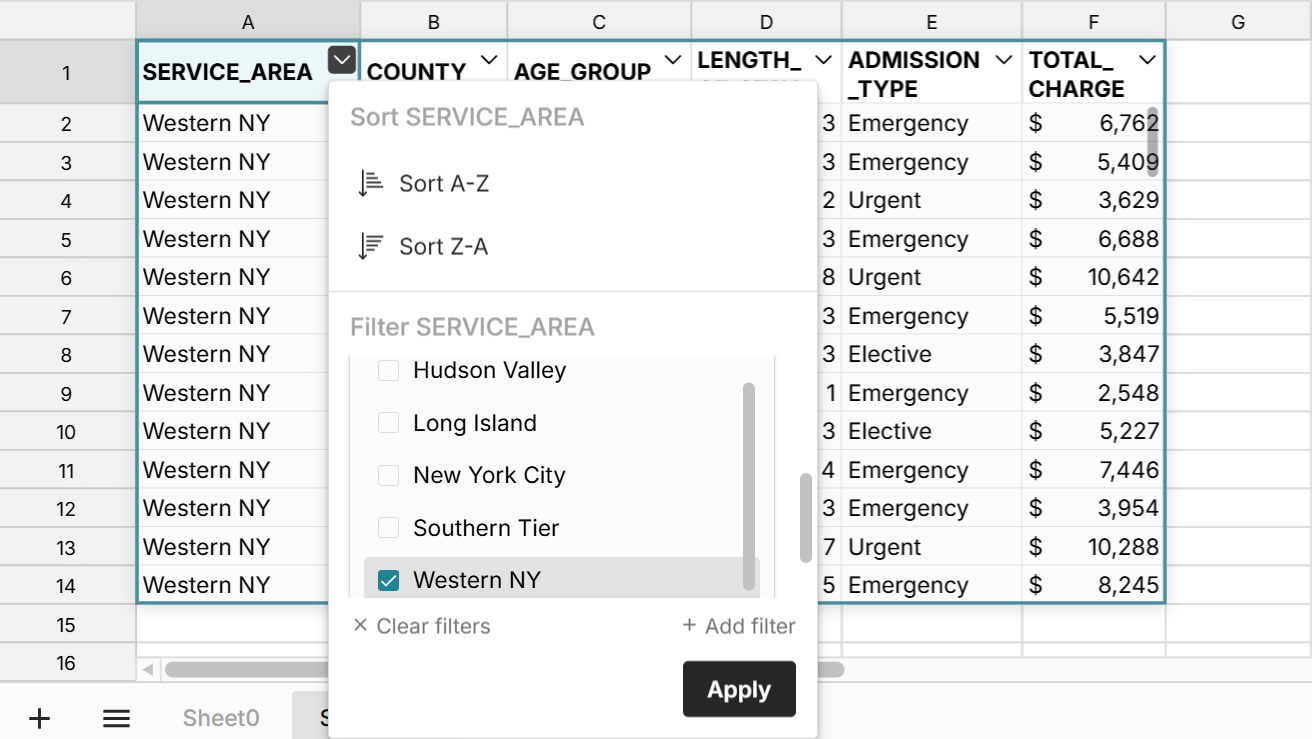Click the Apply button
Image resolution: width=1312 pixels, height=739 pixels.
pyautogui.click(x=739, y=689)
